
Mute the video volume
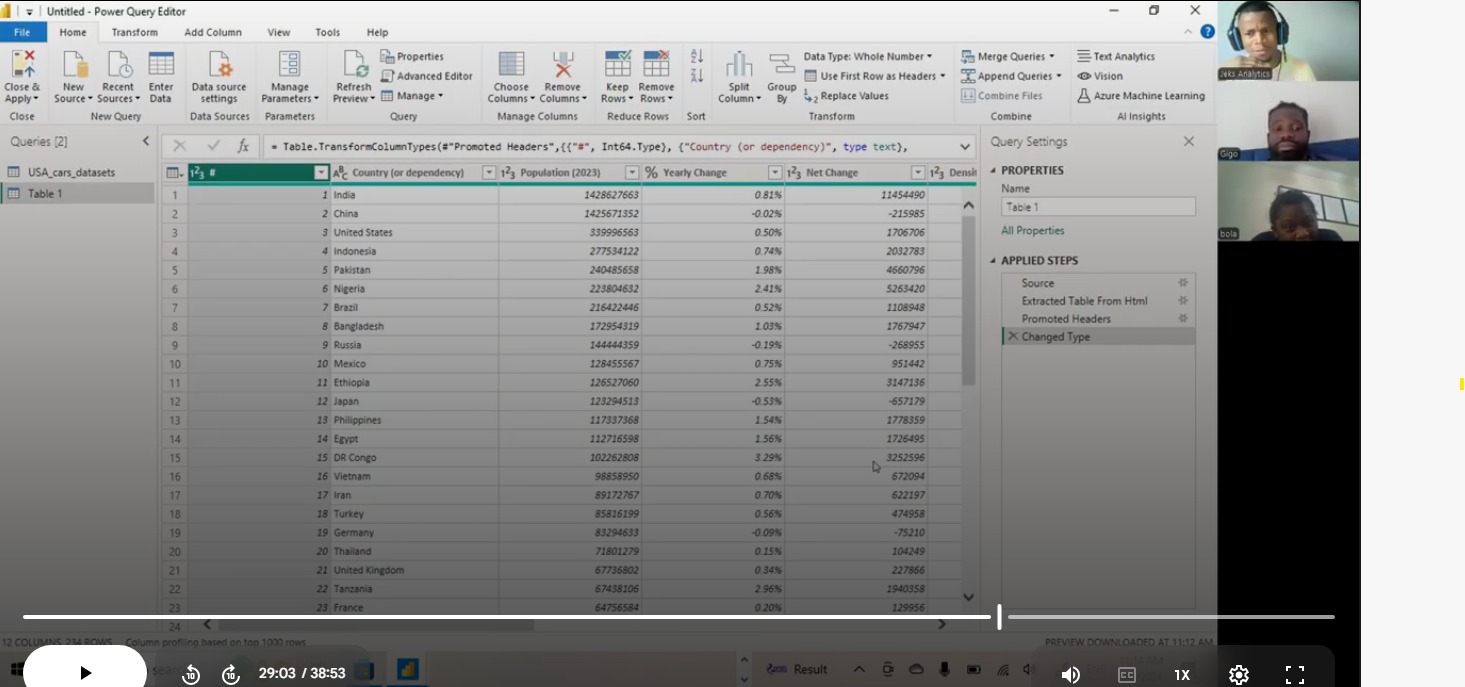pos(1070,674)
